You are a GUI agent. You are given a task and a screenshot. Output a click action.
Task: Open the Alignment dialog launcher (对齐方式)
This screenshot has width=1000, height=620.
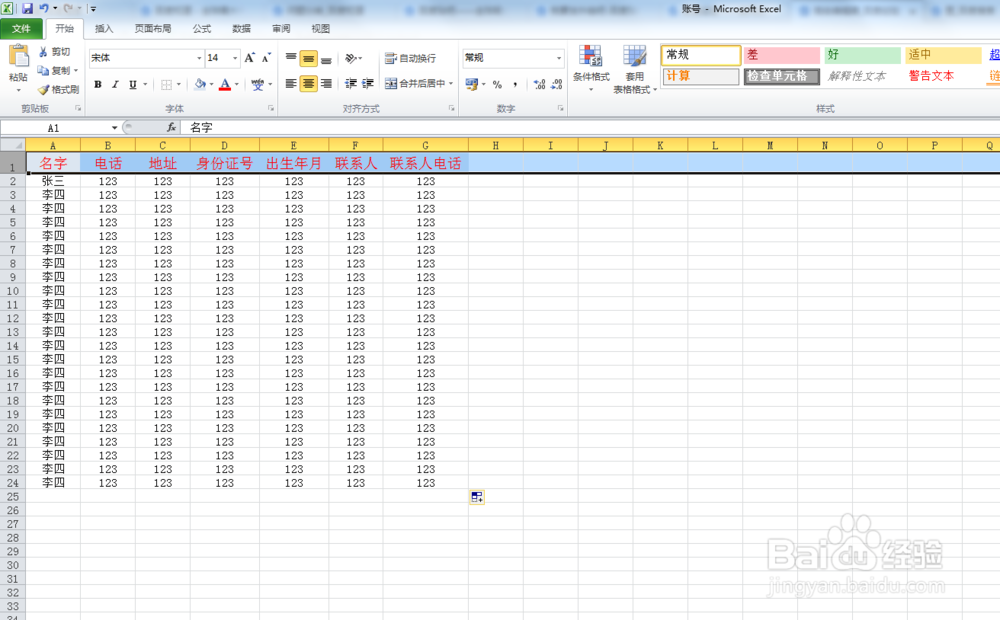[452, 108]
